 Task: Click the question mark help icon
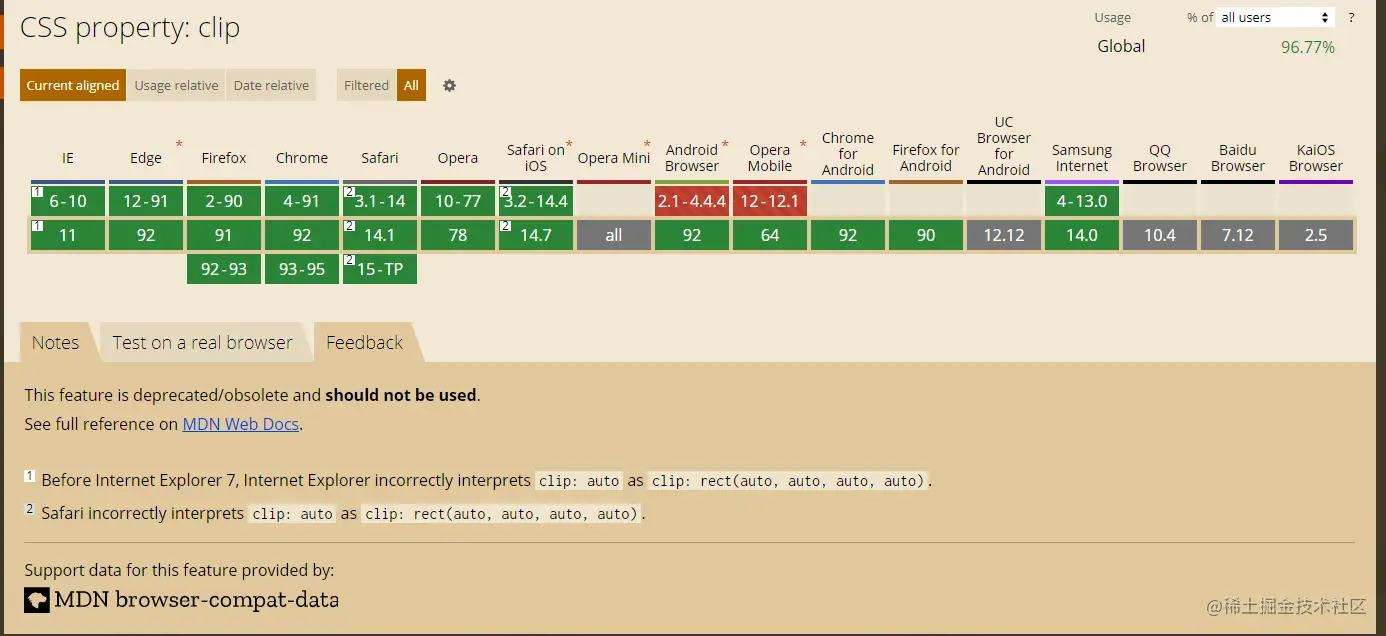click(x=1351, y=17)
